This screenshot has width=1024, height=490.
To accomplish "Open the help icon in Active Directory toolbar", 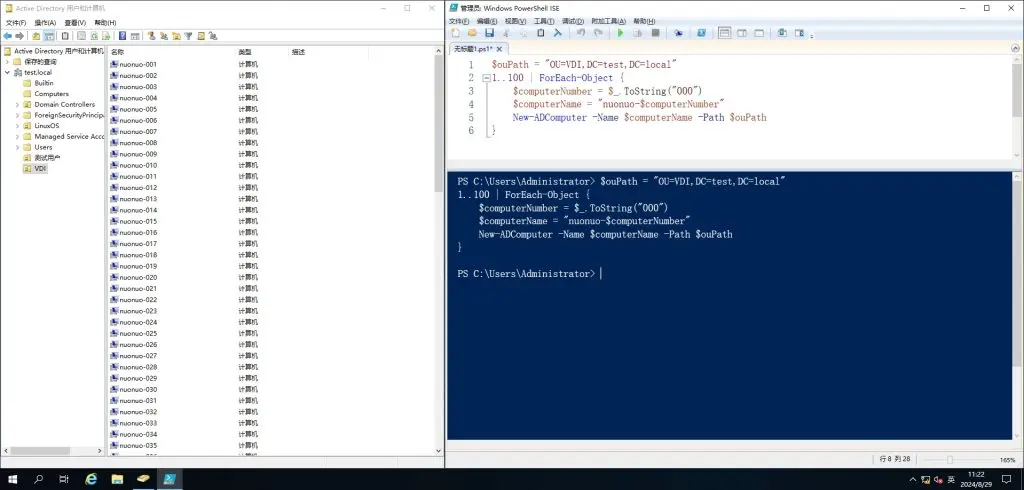I will point(122,36).
